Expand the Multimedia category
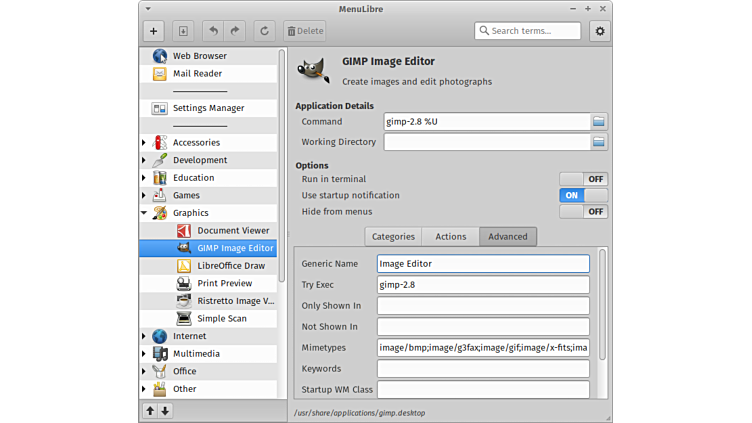 [x=144, y=354]
